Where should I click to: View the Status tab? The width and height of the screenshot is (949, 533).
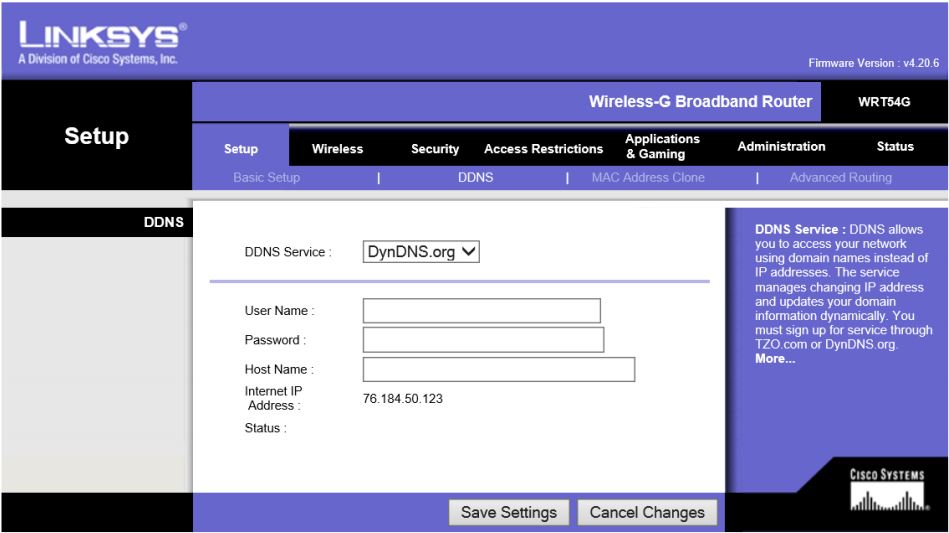pos(895,146)
